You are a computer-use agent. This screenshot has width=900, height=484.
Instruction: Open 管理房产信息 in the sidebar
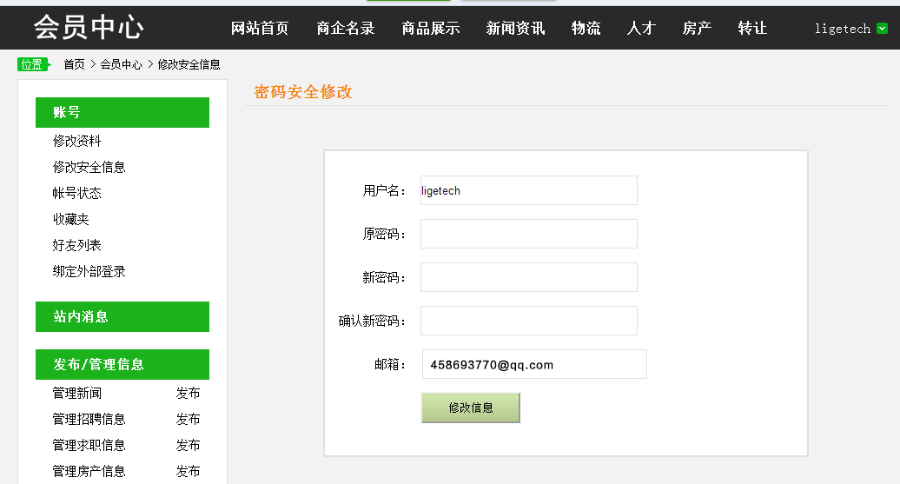tap(89, 471)
